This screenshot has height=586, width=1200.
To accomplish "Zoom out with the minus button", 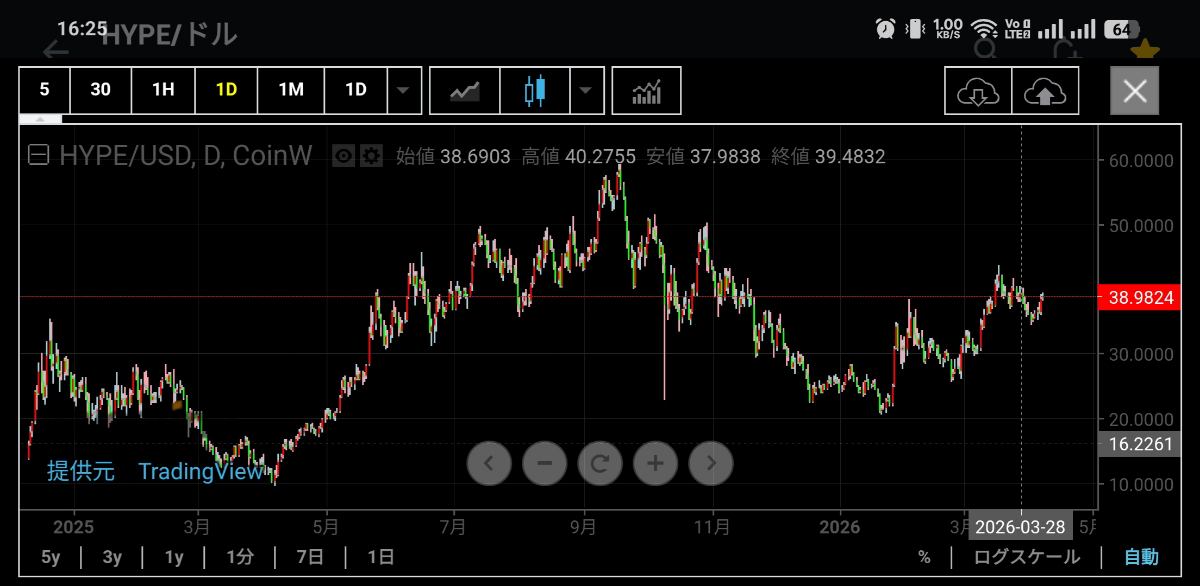I will (x=545, y=463).
